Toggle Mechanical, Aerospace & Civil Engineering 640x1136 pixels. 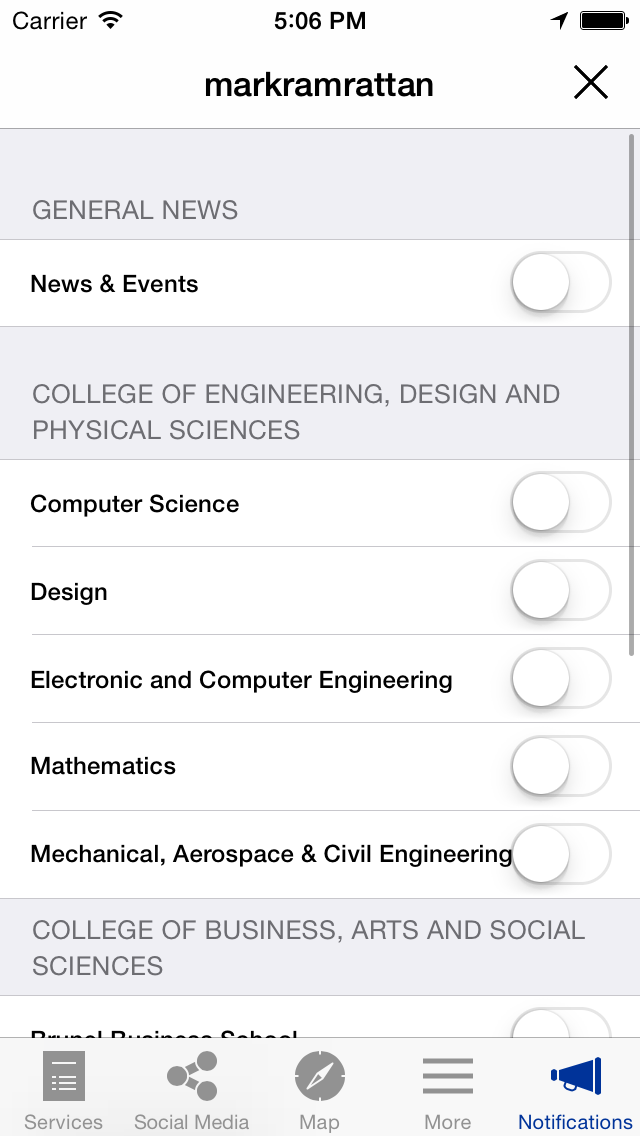click(x=562, y=854)
